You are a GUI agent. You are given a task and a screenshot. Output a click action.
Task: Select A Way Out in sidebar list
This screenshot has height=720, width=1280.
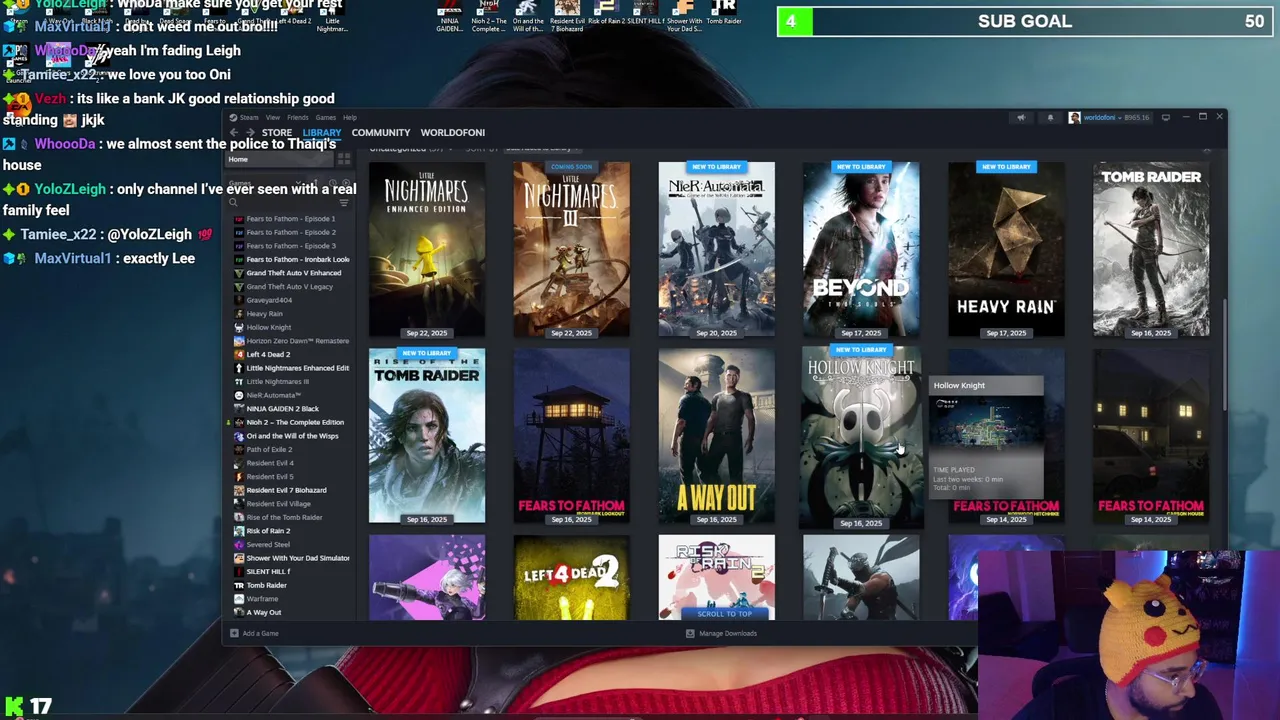[264, 612]
